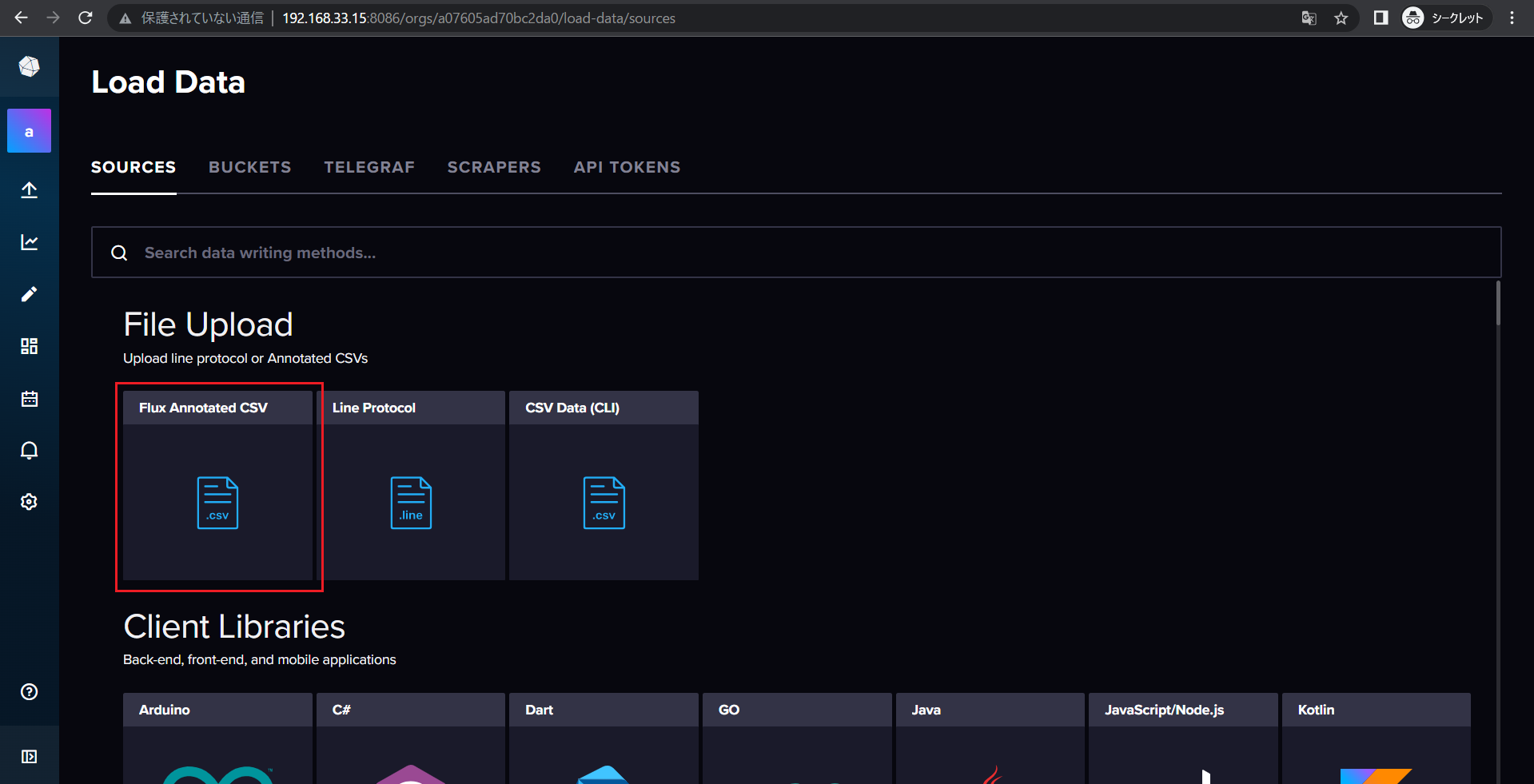Click the InfluxDB logo in sidebar
The height and width of the screenshot is (784, 1534).
coord(29,66)
